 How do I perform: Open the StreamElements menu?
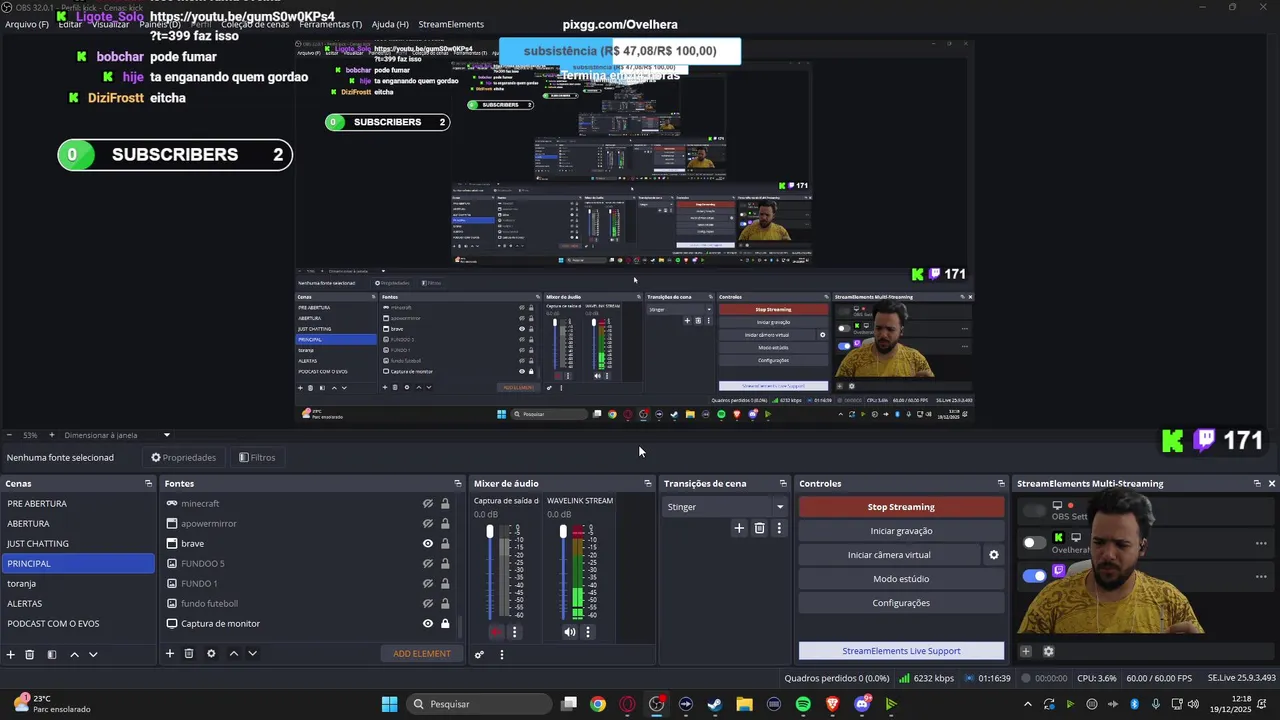pyautogui.click(x=451, y=24)
